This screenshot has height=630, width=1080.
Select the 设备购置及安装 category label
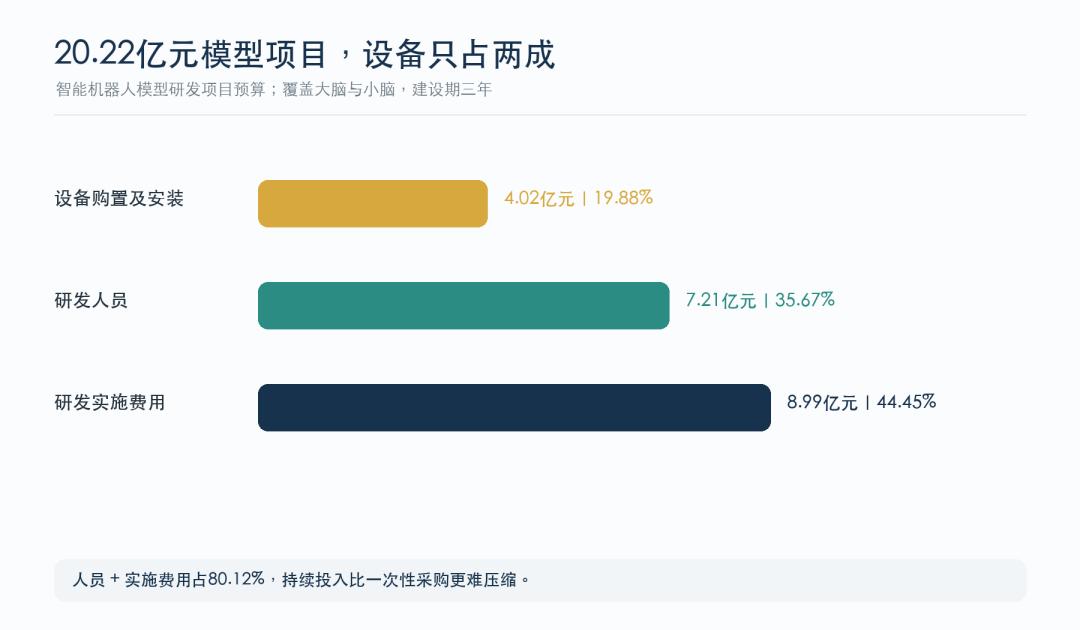coord(119,199)
